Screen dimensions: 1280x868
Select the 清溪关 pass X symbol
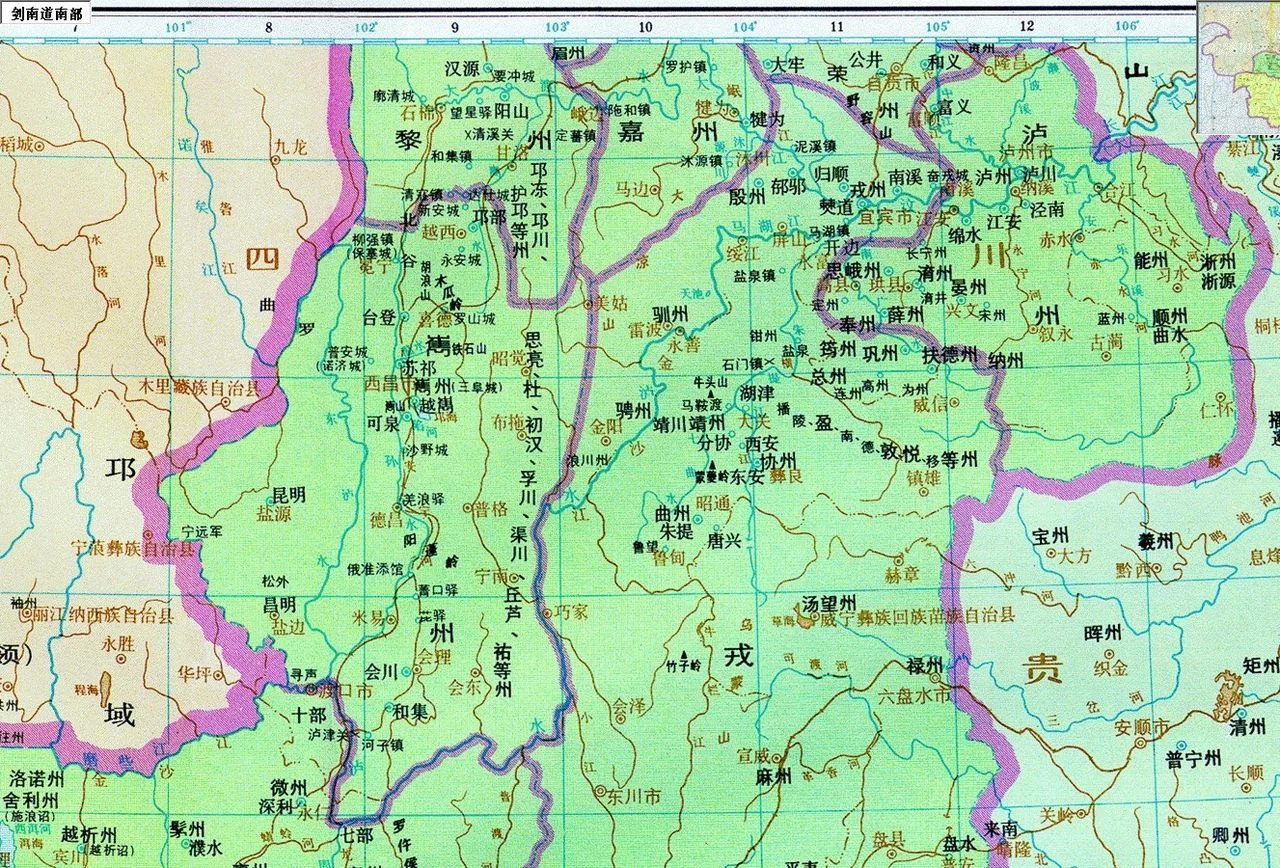(x=468, y=132)
